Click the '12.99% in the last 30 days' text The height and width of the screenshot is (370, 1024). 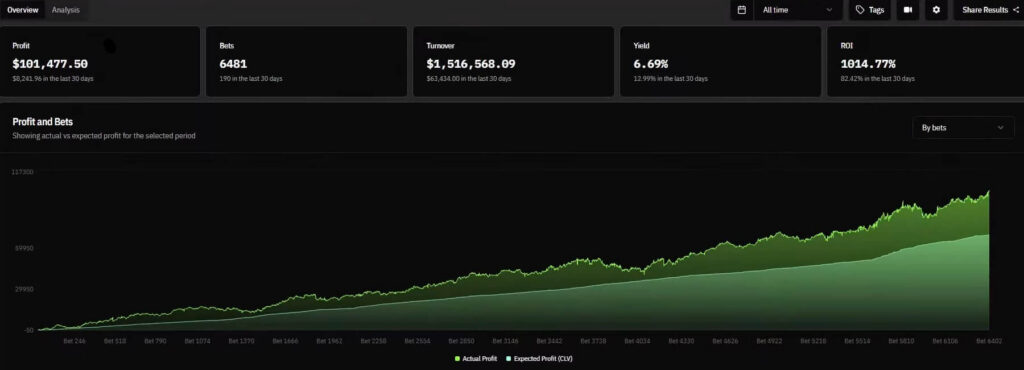click(x=670, y=78)
